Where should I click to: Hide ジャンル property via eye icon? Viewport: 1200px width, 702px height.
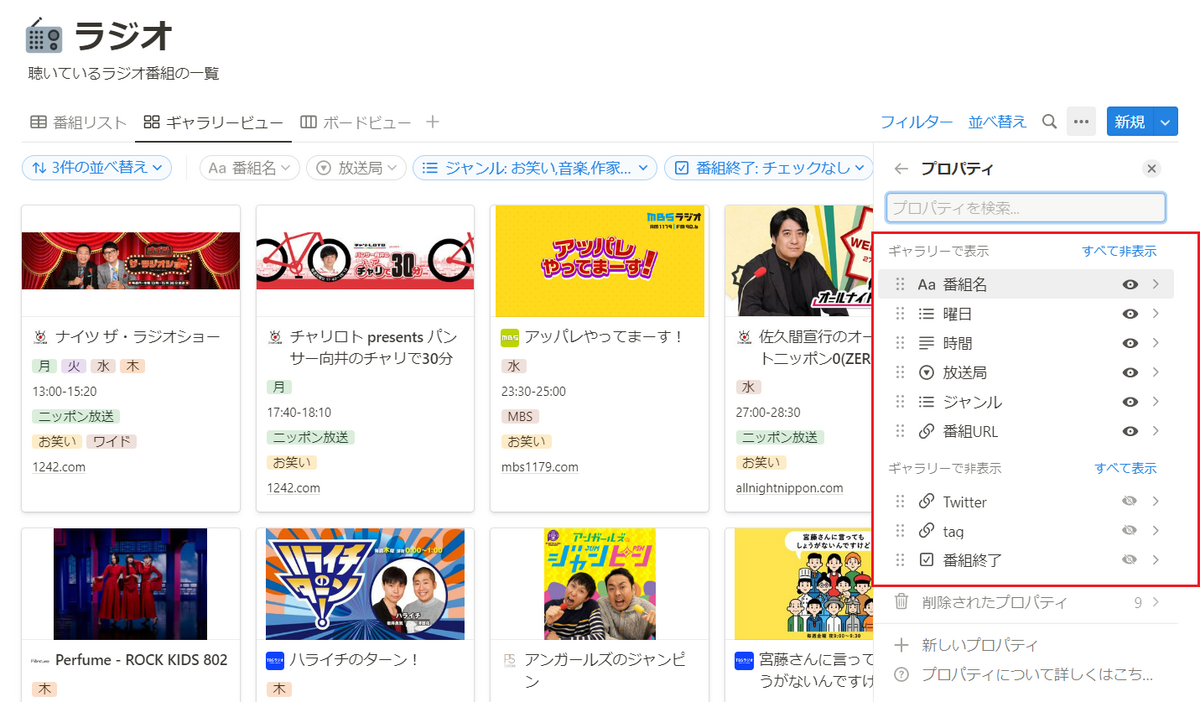point(1130,402)
